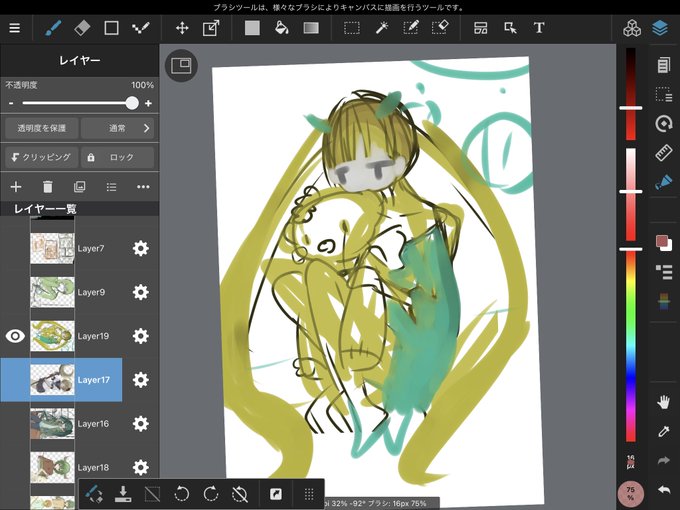Add a new layer with plus icon
This screenshot has width=680, height=510.
(x=16, y=187)
